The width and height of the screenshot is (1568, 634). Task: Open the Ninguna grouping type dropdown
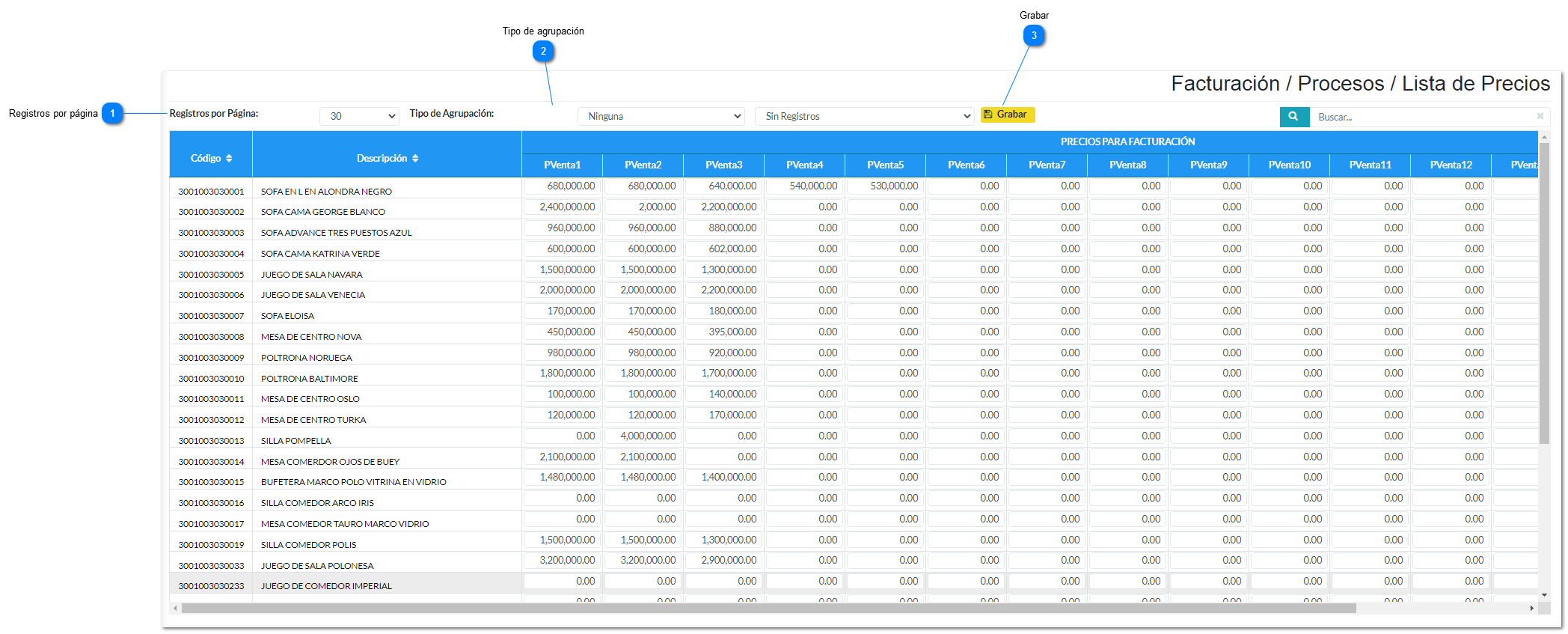coord(661,116)
